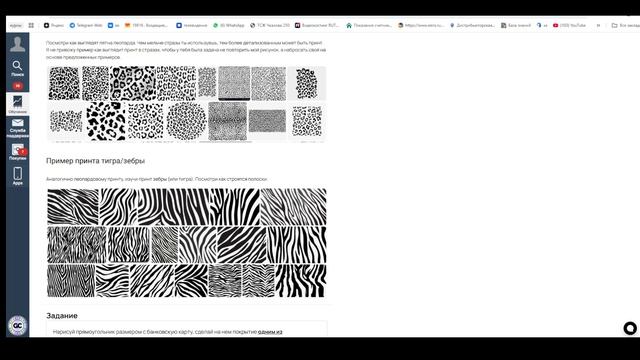Show more bookmarks via overflow chevron

598,25
